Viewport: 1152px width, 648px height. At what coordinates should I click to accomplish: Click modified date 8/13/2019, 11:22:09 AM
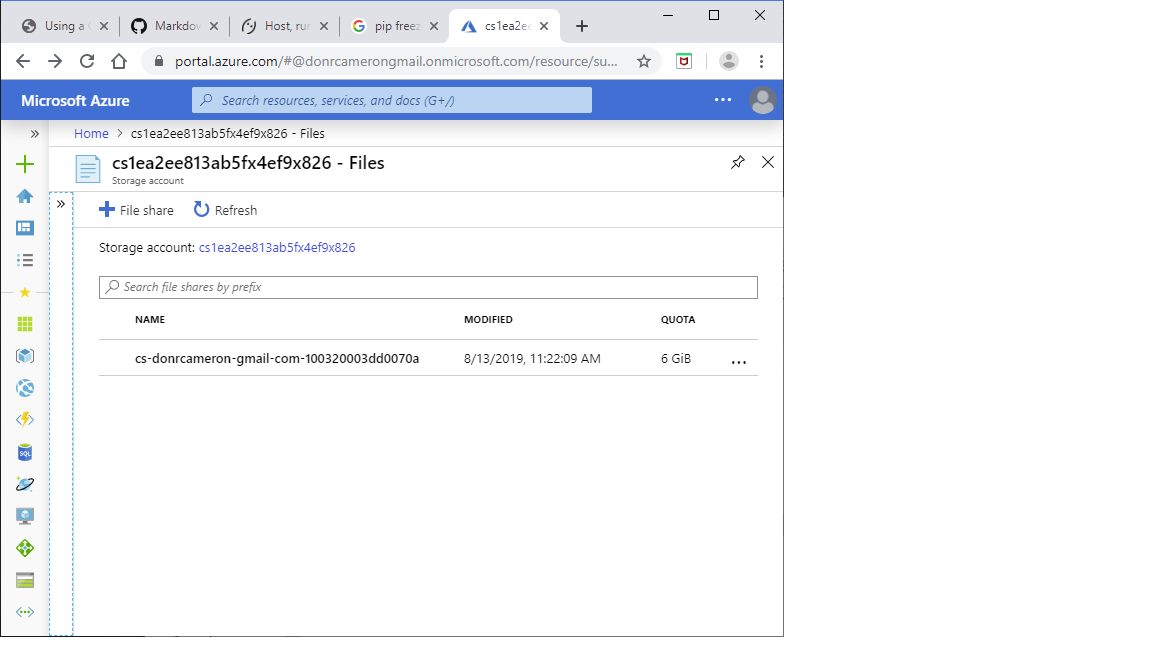point(532,359)
